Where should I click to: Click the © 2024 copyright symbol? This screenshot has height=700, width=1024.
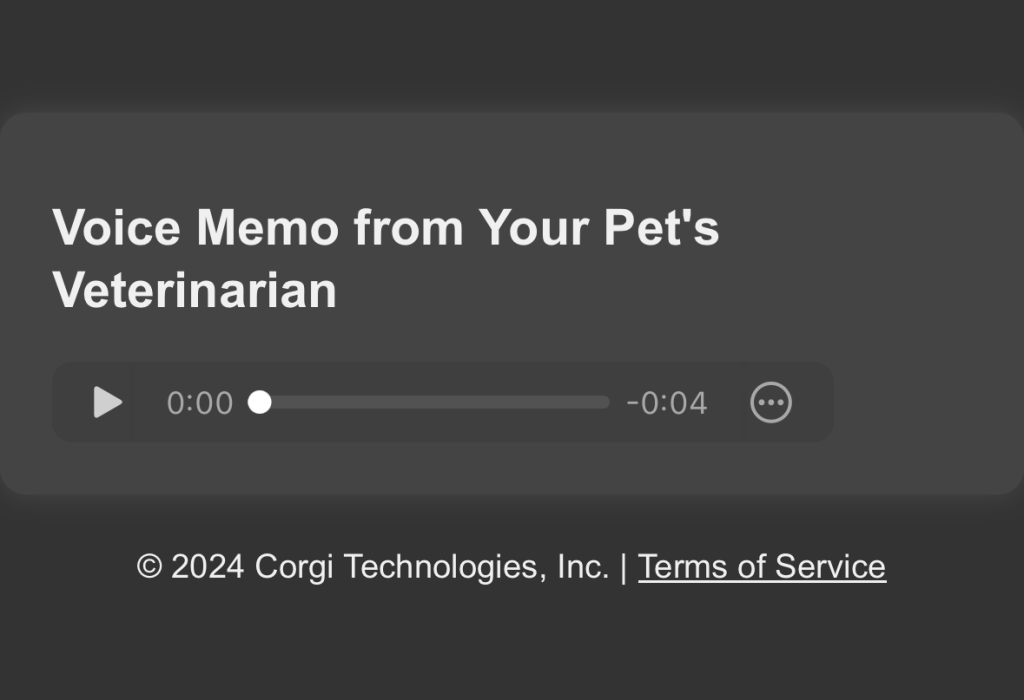point(149,567)
